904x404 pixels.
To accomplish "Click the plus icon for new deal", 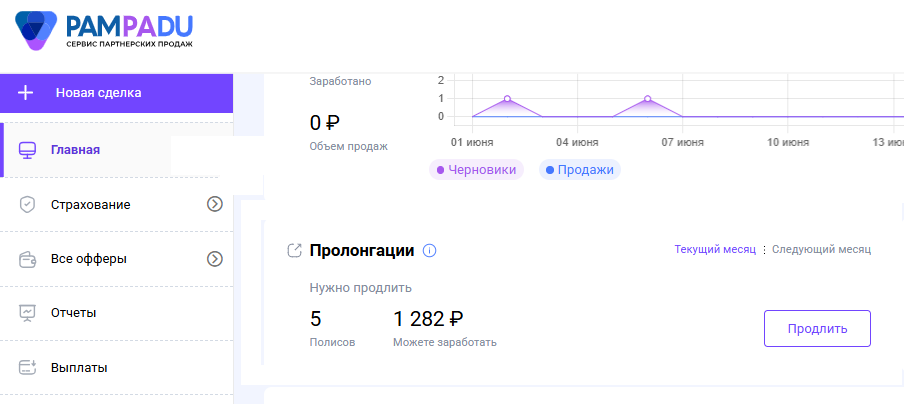I will 26,93.
